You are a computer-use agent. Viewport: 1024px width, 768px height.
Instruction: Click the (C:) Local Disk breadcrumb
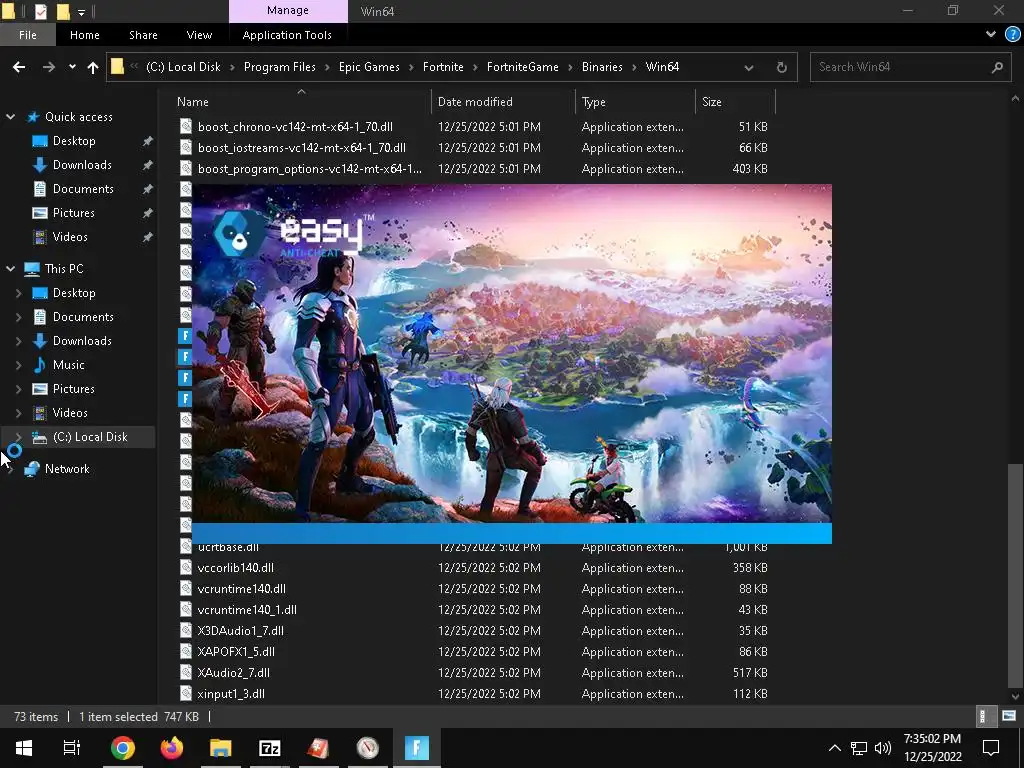pyautogui.click(x=184, y=67)
